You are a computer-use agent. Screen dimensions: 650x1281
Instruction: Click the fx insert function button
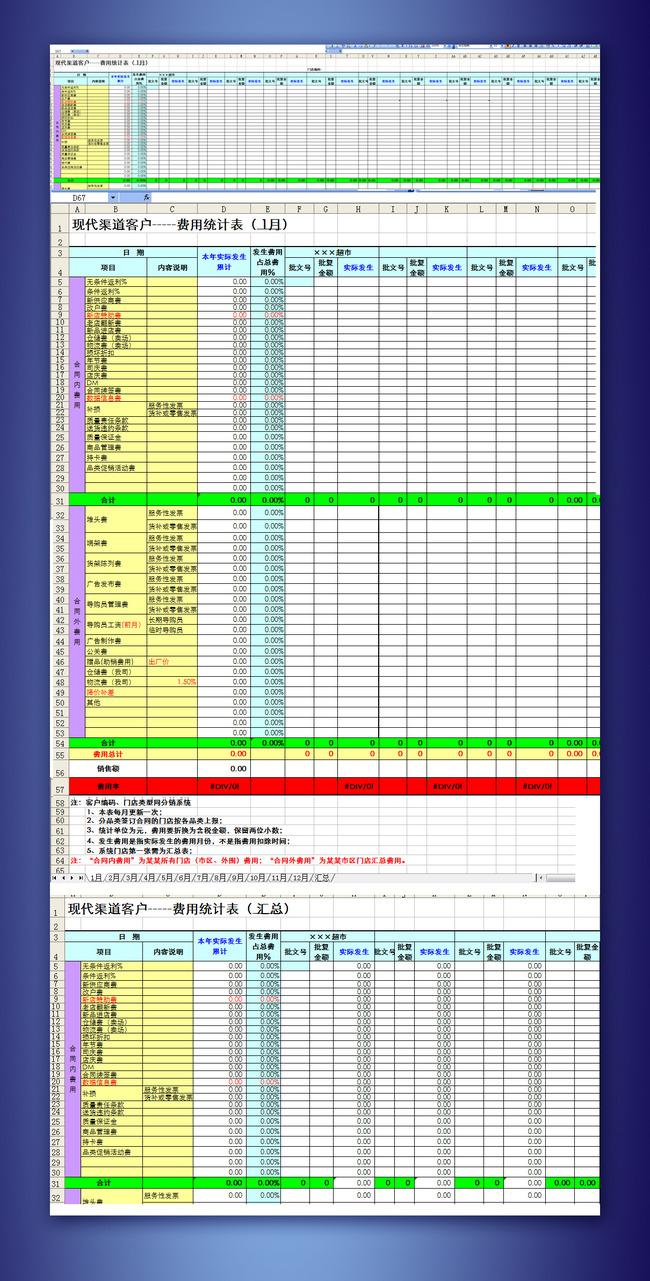(x=147, y=199)
